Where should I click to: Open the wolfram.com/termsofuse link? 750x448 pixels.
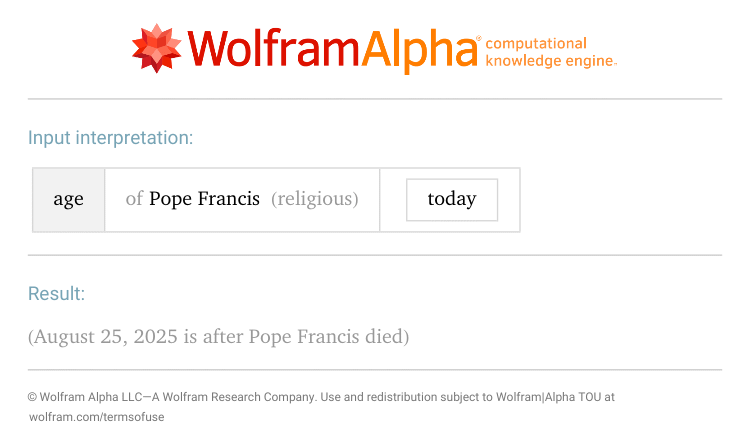click(x=97, y=417)
